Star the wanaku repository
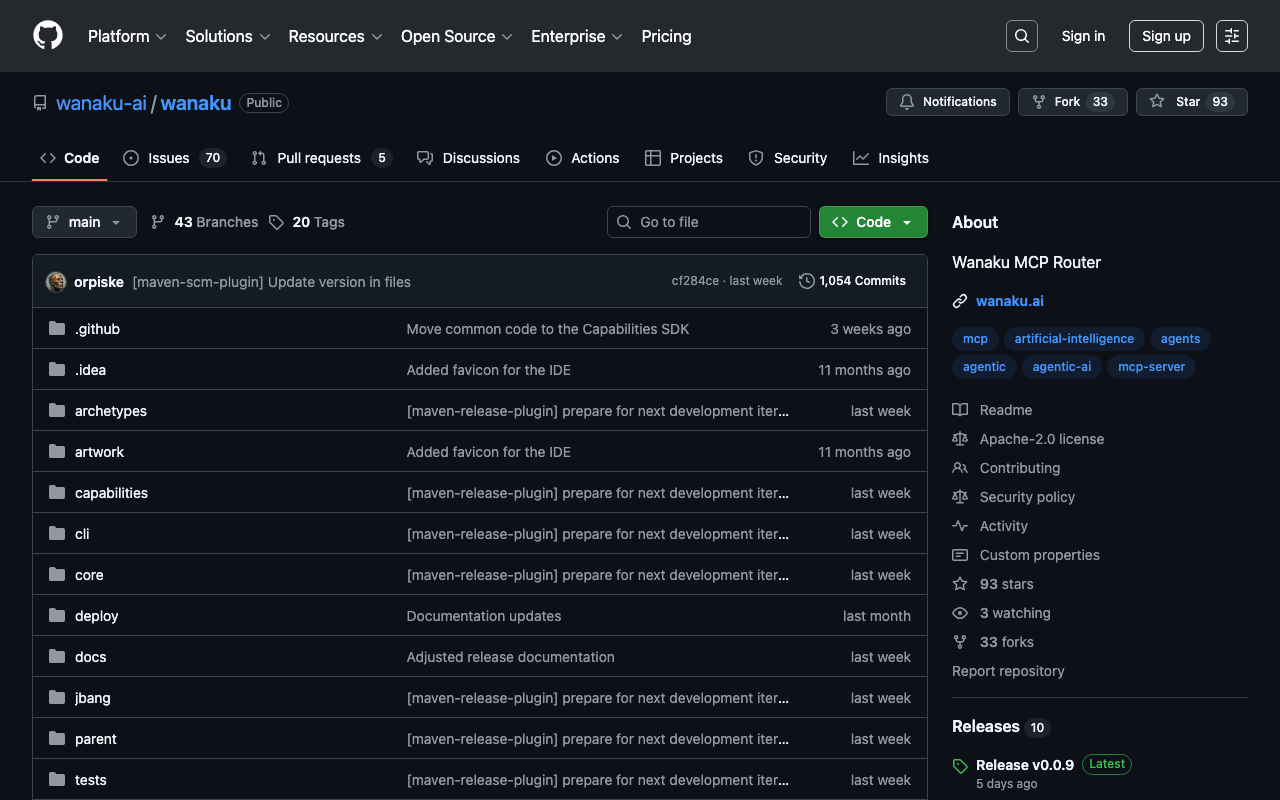Image resolution: width=1280 pixels, height=800 pixels. (x=1191, y=102)
